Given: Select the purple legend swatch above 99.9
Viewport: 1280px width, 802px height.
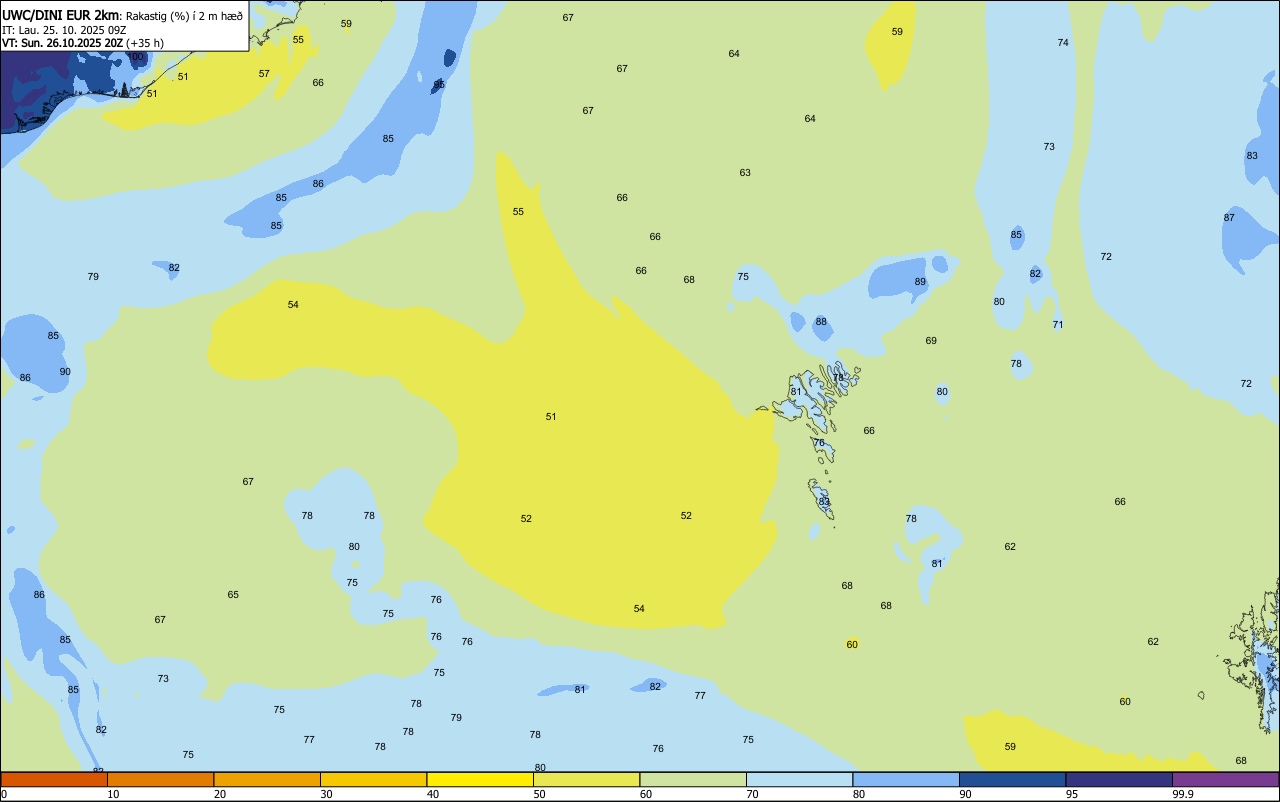Looking at the screenshot, I should pyautogui.click(x=1226, y=779).
